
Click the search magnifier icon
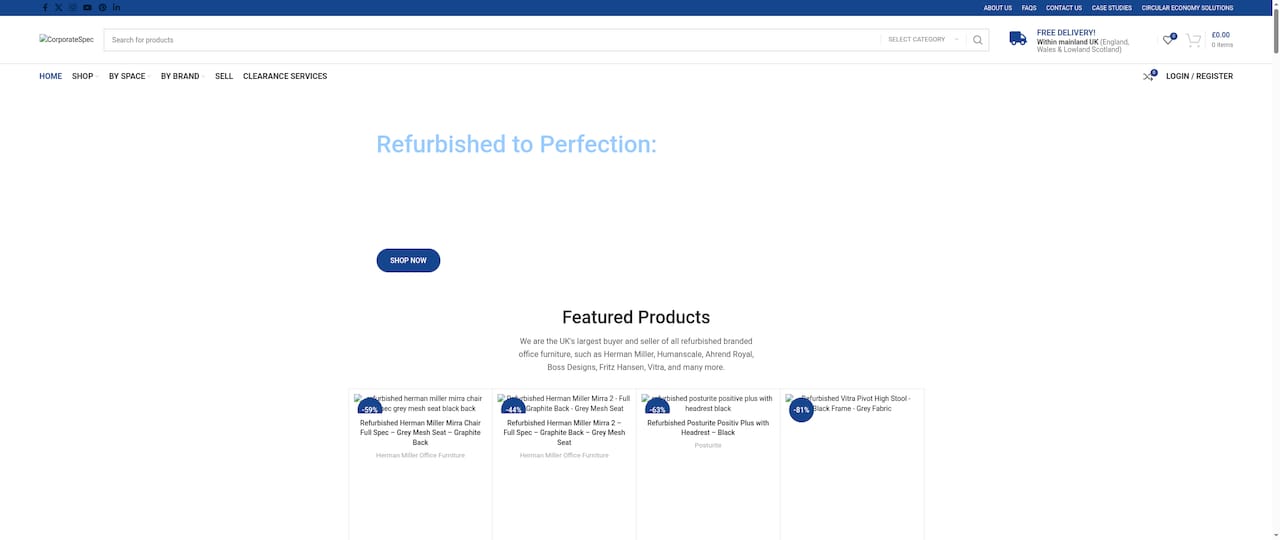978,40
